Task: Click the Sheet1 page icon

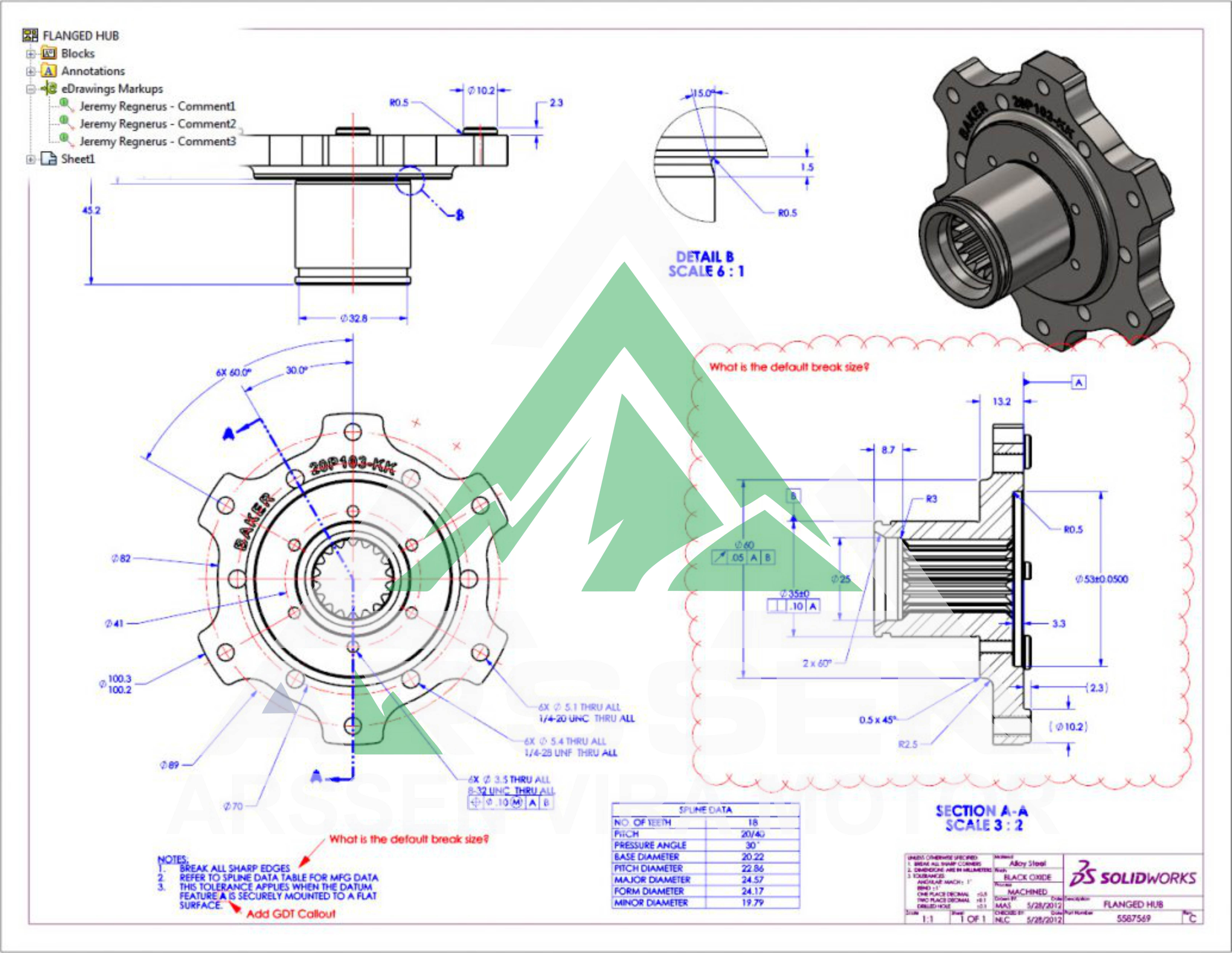Action: 49,158
